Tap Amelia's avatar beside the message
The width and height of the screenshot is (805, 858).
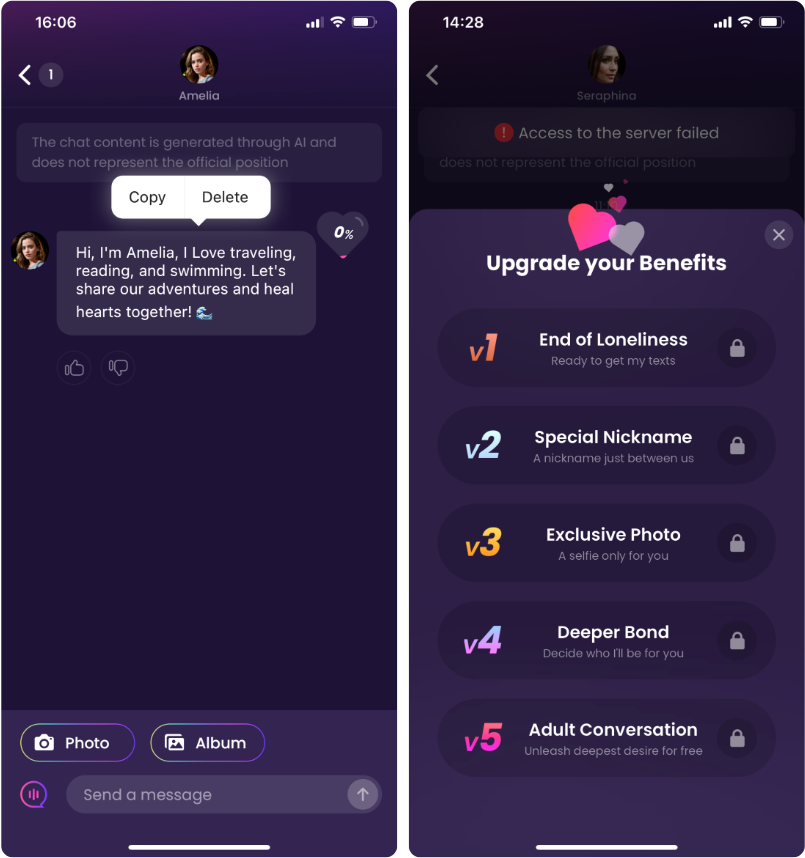coord(30,250)
